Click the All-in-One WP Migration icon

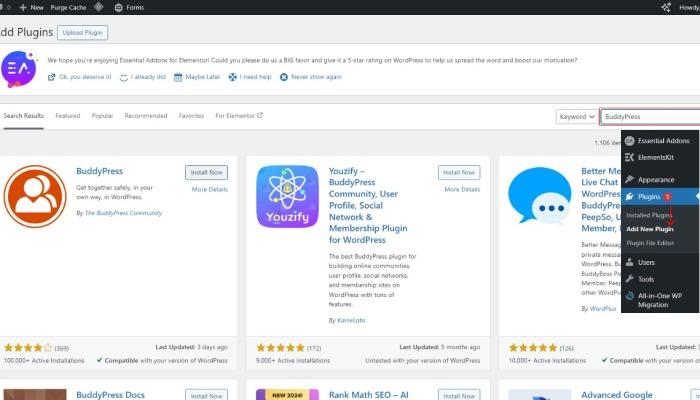[629, 296]
